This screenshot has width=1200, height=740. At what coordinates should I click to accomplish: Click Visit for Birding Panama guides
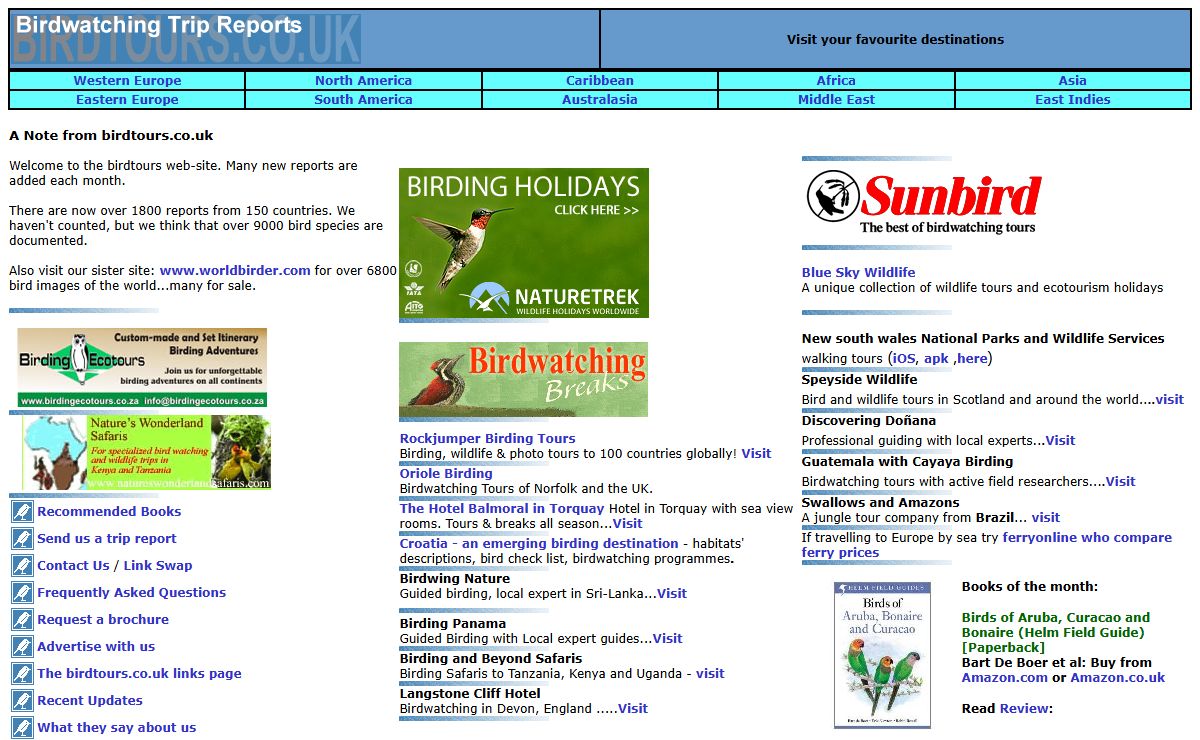[x=667, y=638]
